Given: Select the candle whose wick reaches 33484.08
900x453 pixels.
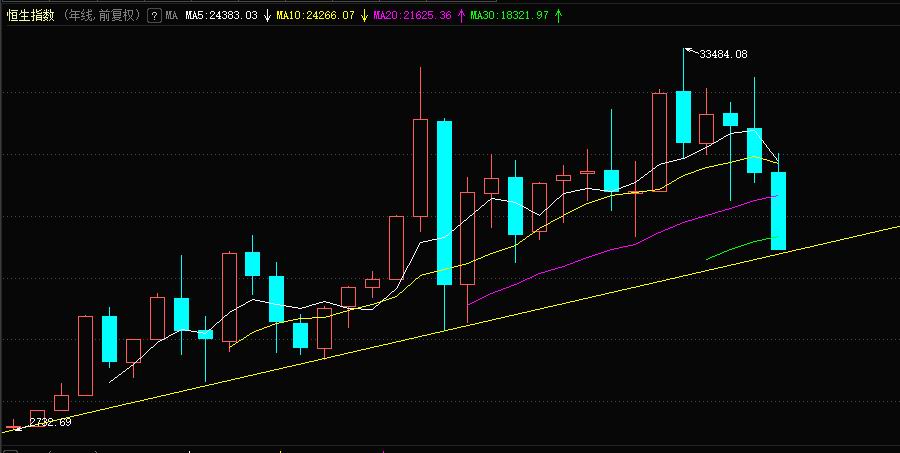Looking at the screenshot, I should coord(683,117).
